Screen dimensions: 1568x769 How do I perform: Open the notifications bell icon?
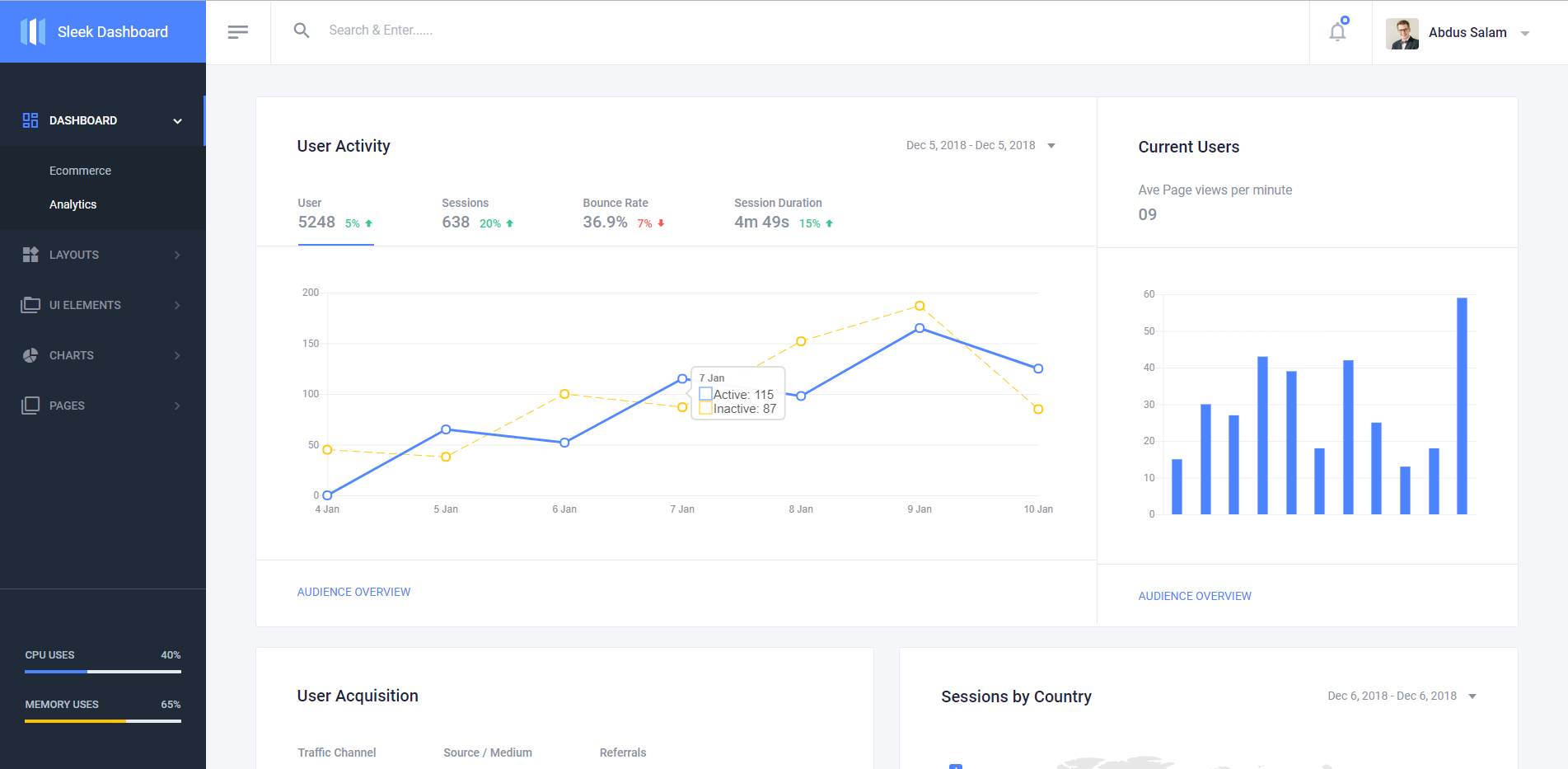(x=1337, y=32)
